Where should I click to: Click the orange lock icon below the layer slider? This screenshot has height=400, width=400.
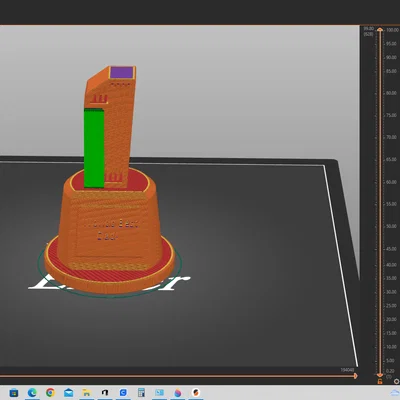pos(380,381)
